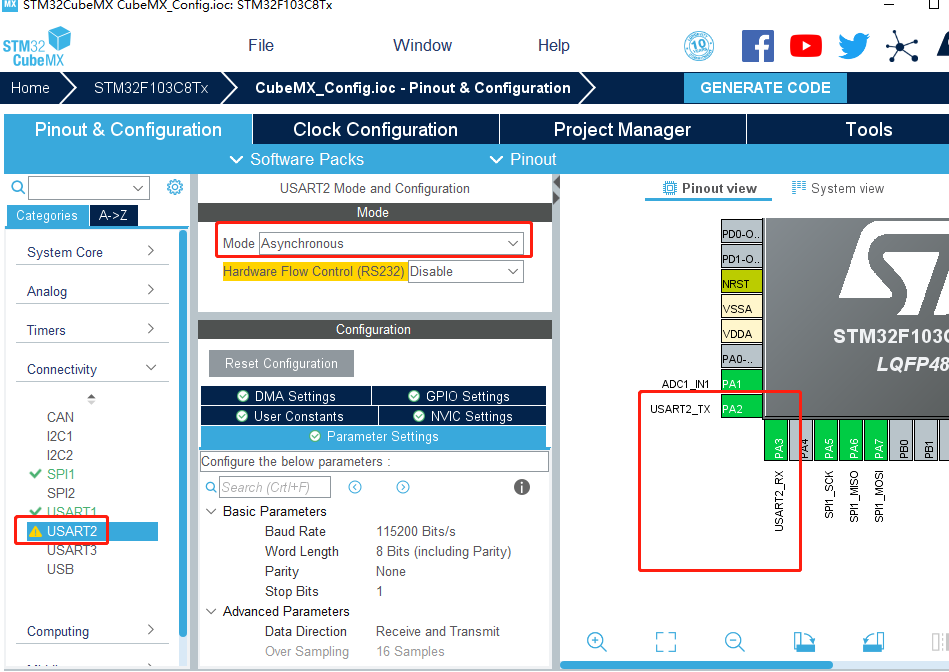Open the GPIO Settings tab
The image size is (949, 672).
coord(459,396)
